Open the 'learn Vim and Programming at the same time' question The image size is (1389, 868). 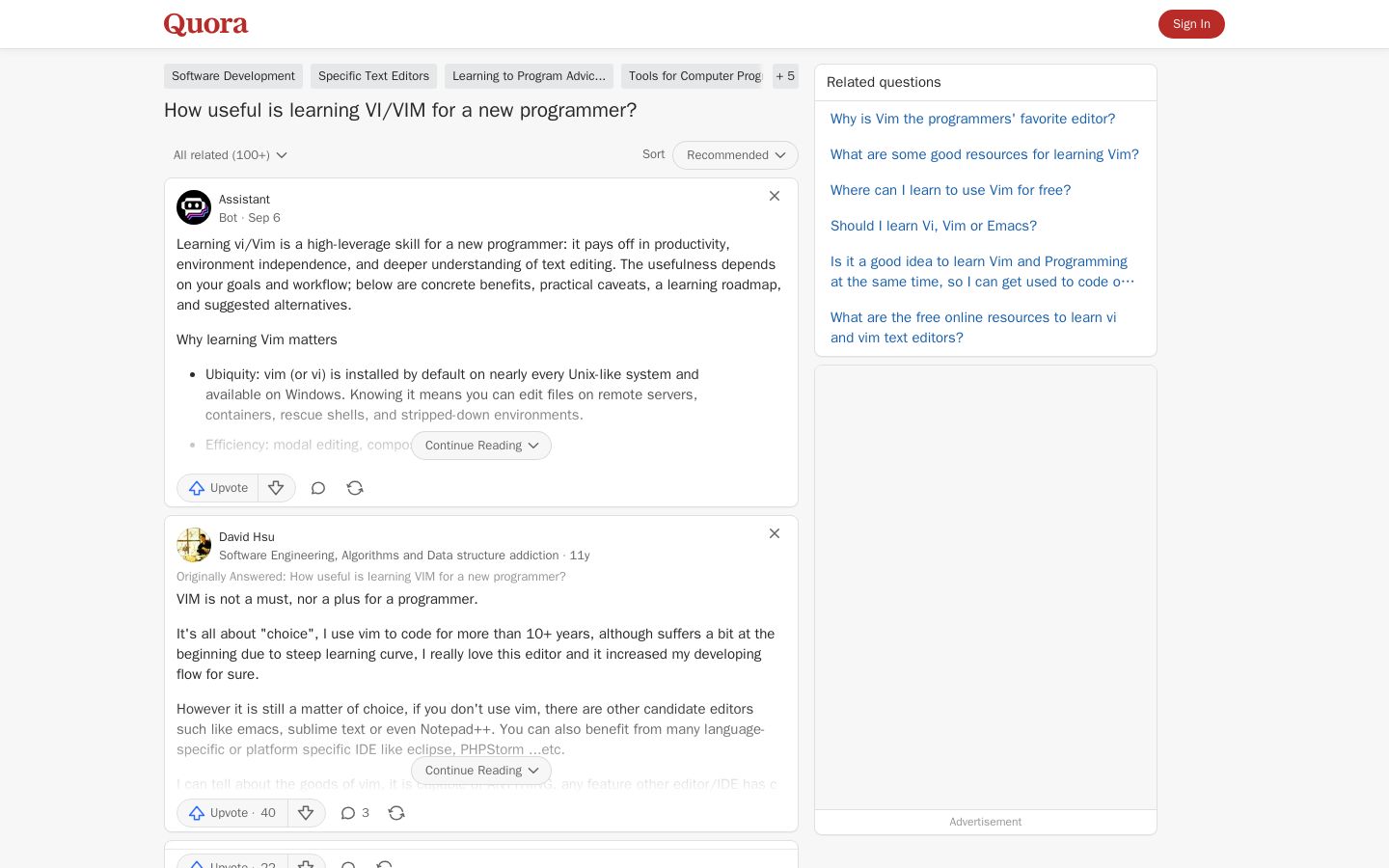pos(983,272)
